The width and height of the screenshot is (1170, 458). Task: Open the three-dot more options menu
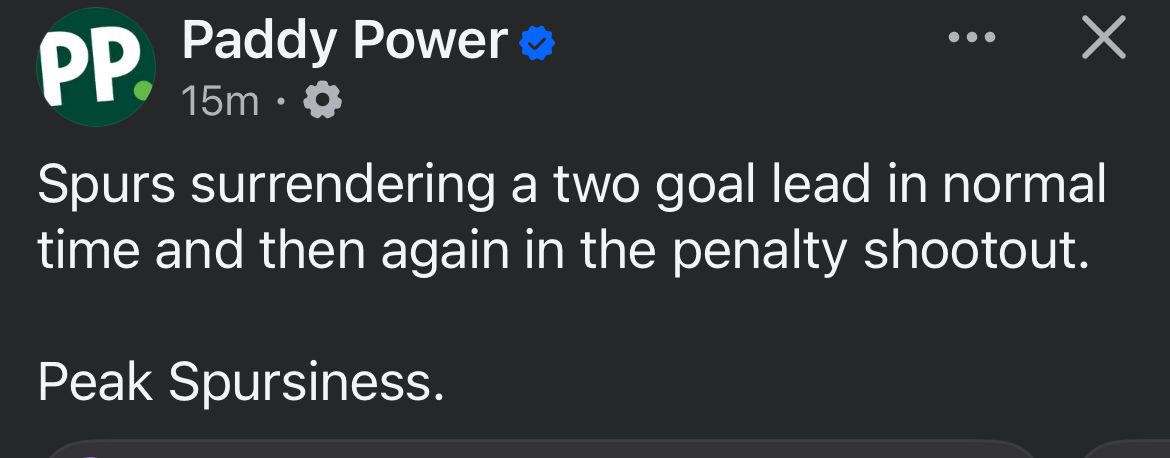coord(972,37)
